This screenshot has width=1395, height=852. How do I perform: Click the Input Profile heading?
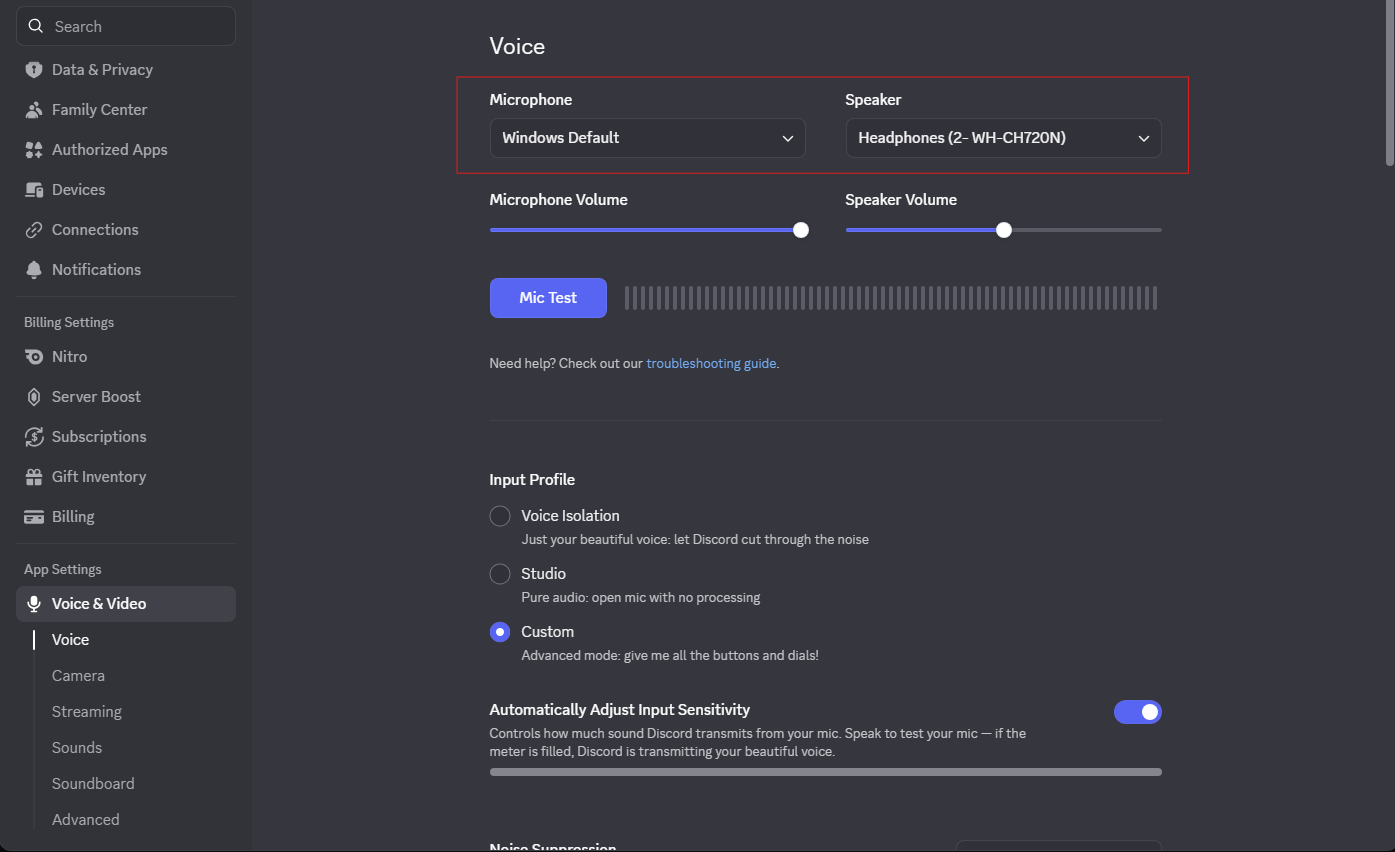click(x=532, y=480)
